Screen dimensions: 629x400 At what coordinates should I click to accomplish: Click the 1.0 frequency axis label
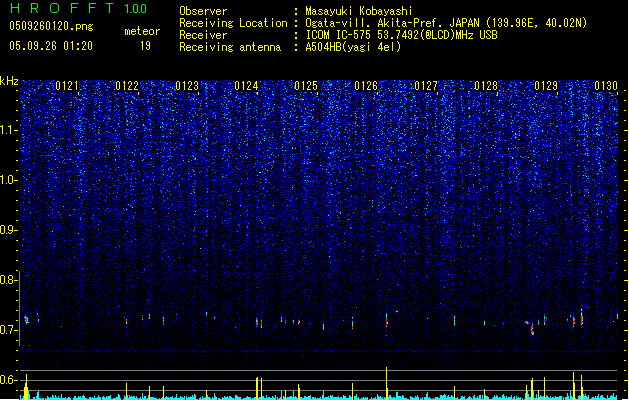pos(9,180)
